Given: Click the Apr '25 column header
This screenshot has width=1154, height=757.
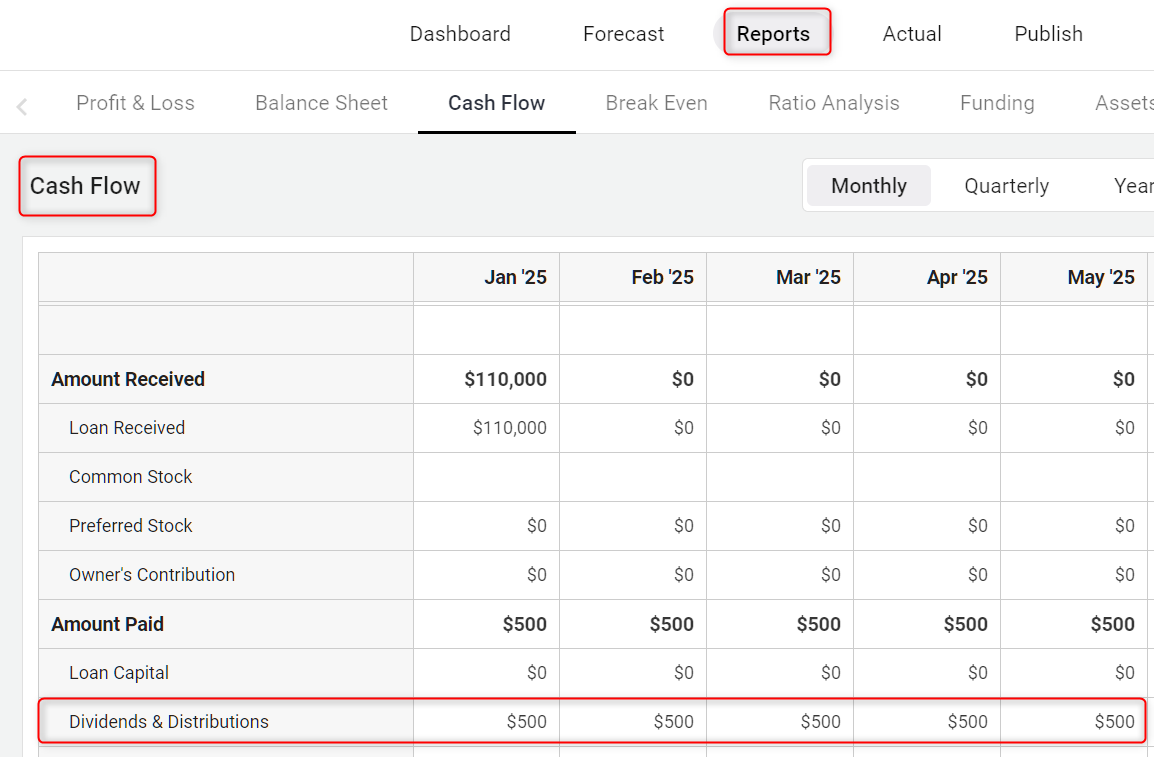Looking at the screenshot, I should (x=927, y=277).
